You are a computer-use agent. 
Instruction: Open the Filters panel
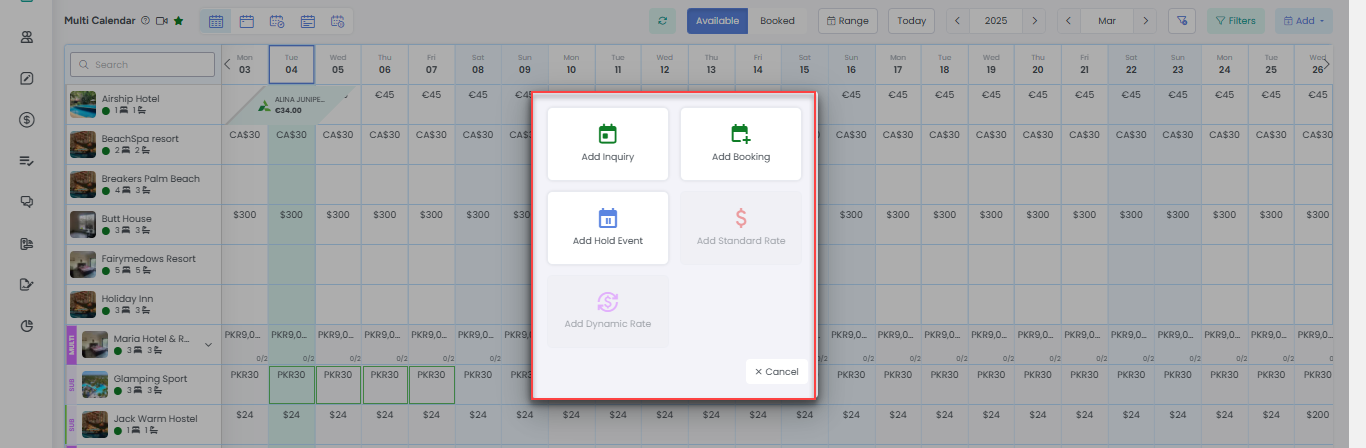click(x=1236, y=20)
